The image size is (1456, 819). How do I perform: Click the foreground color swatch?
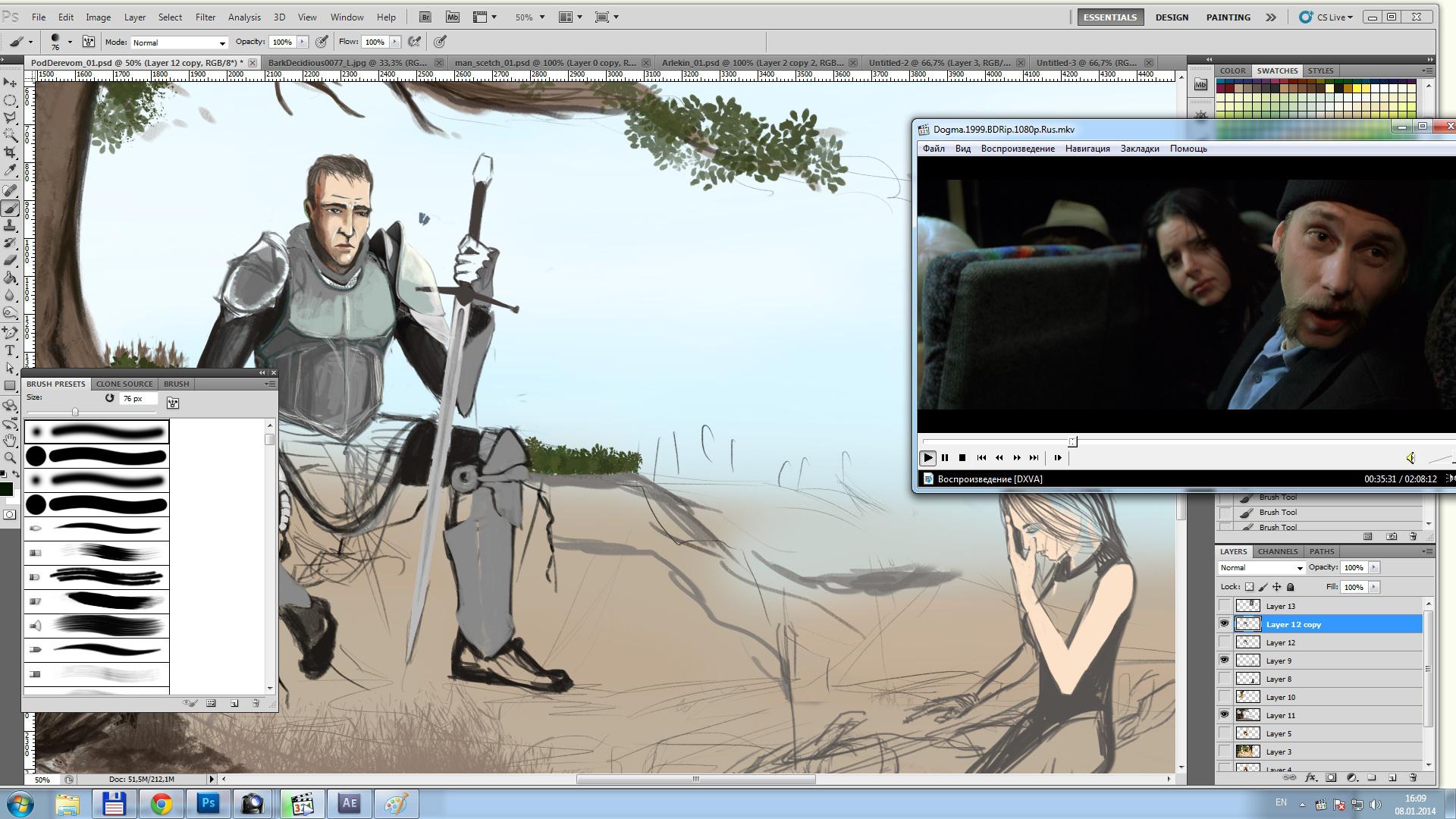tap(6, 489)
